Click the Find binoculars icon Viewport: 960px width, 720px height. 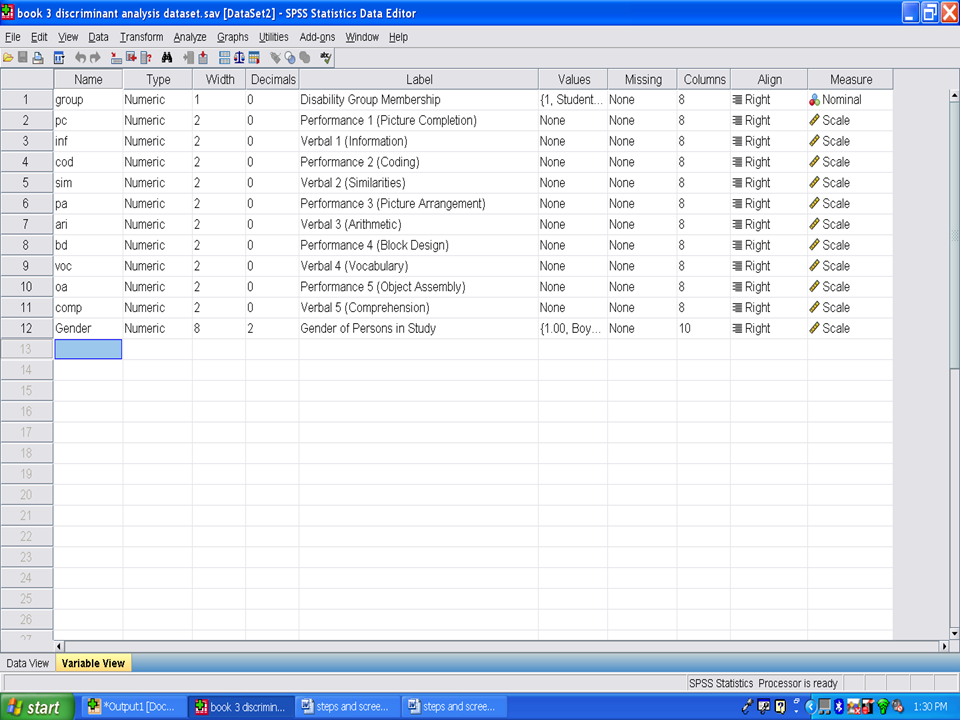[167, 58]
